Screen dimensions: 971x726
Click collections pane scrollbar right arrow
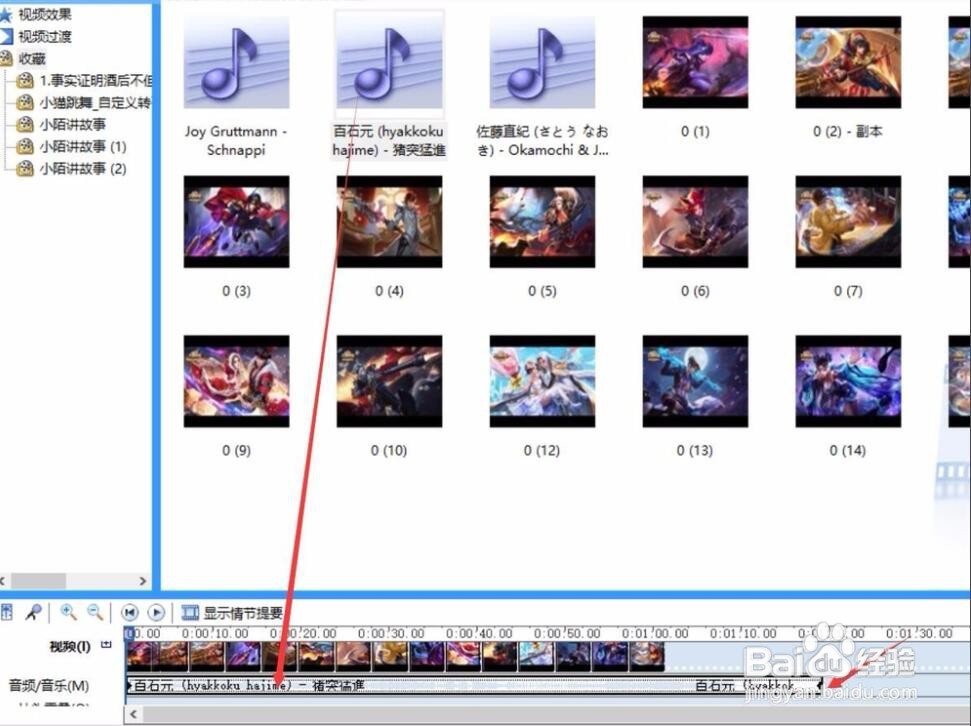[143, 580]
